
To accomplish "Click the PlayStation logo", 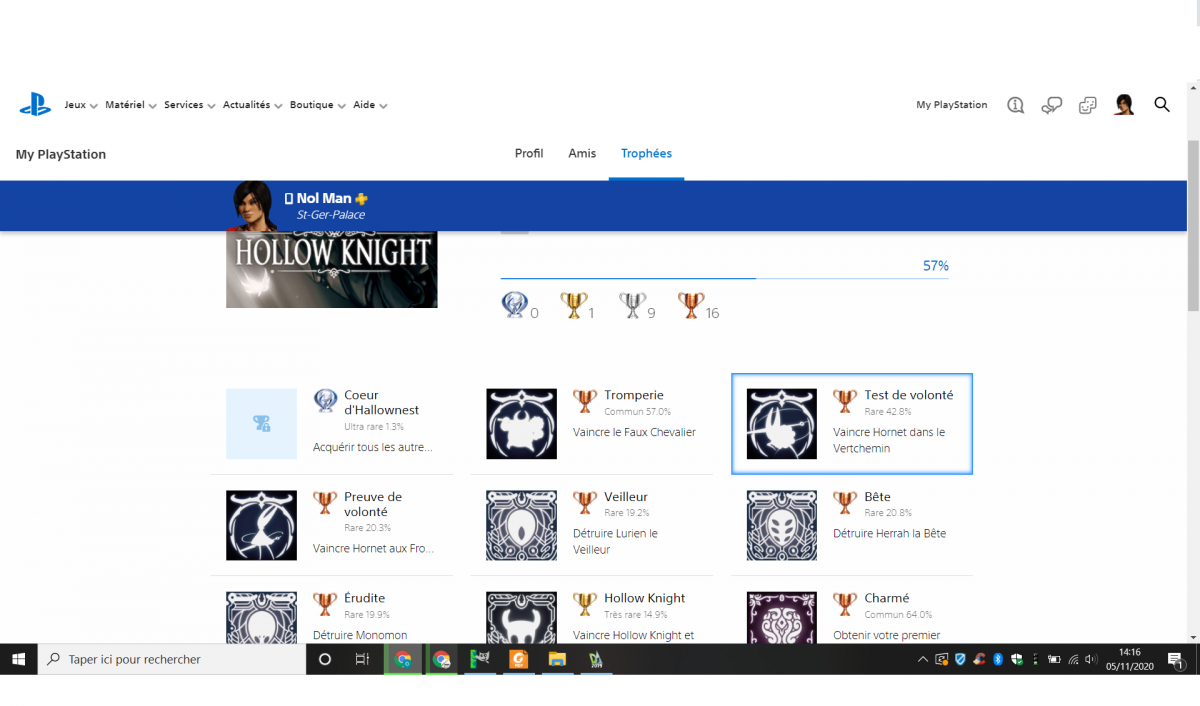I will point(35,104).
